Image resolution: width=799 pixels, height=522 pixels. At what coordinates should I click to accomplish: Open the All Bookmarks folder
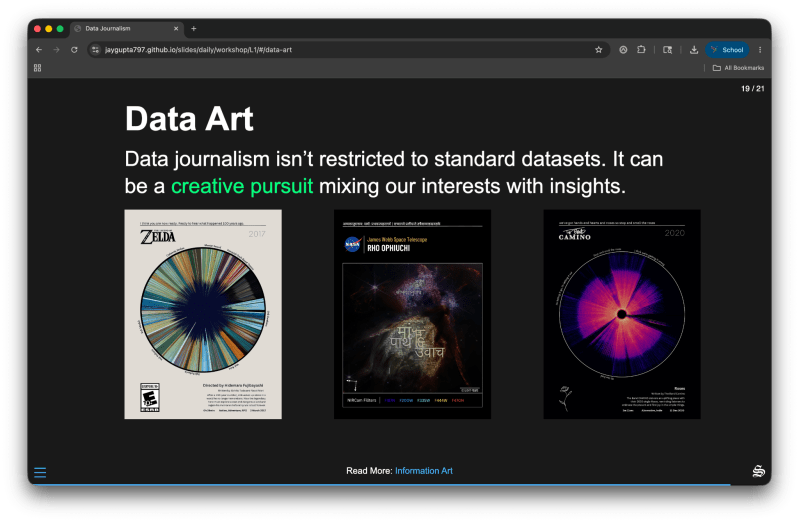(738, 68)
